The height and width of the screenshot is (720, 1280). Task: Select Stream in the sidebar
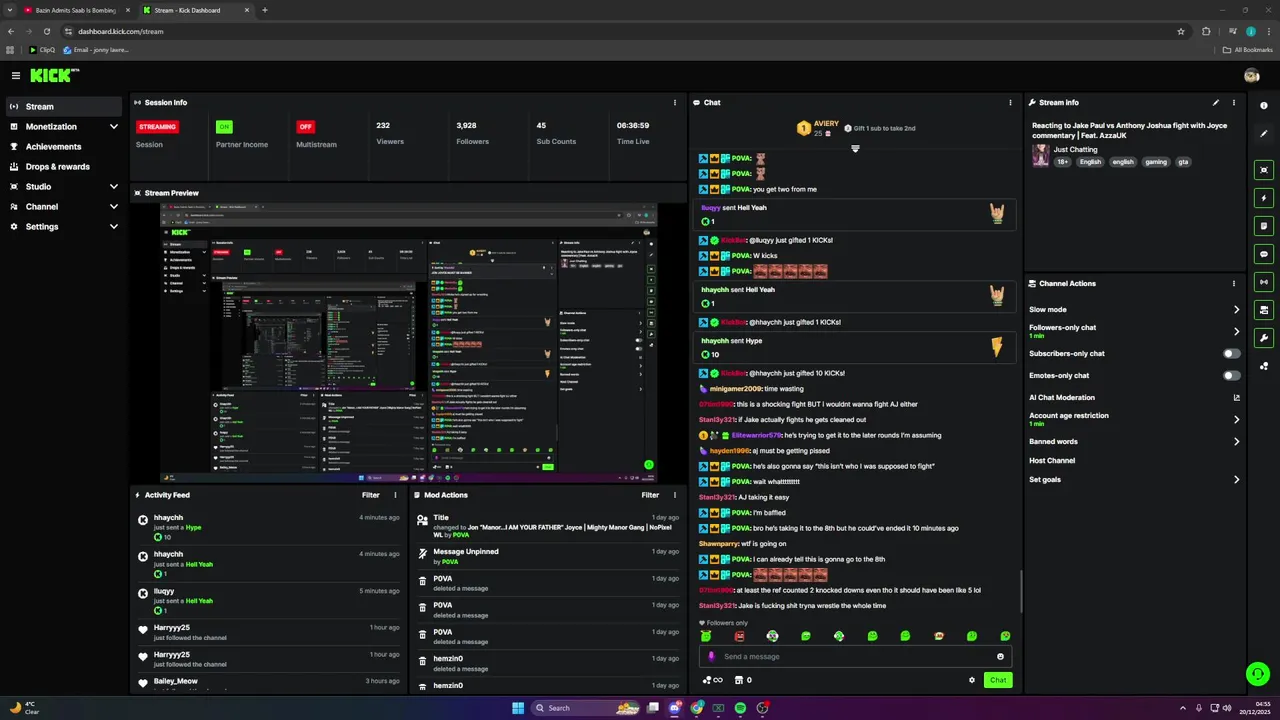click(x=64, y=107)
